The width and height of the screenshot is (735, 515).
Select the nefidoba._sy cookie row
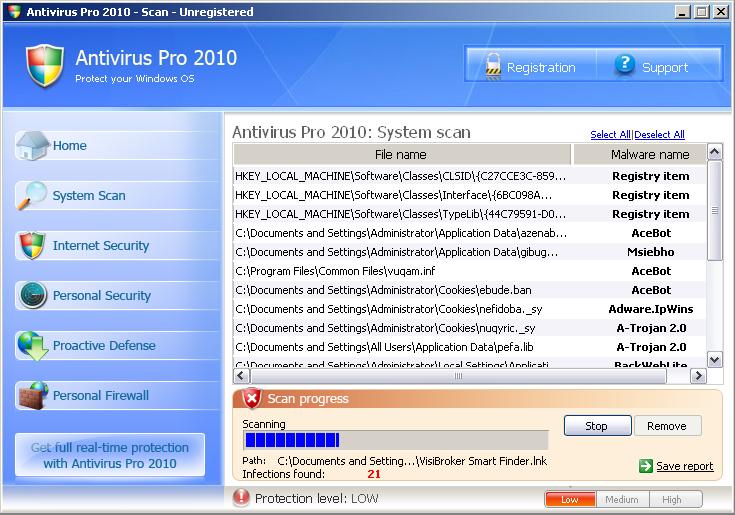pos(469,309)
